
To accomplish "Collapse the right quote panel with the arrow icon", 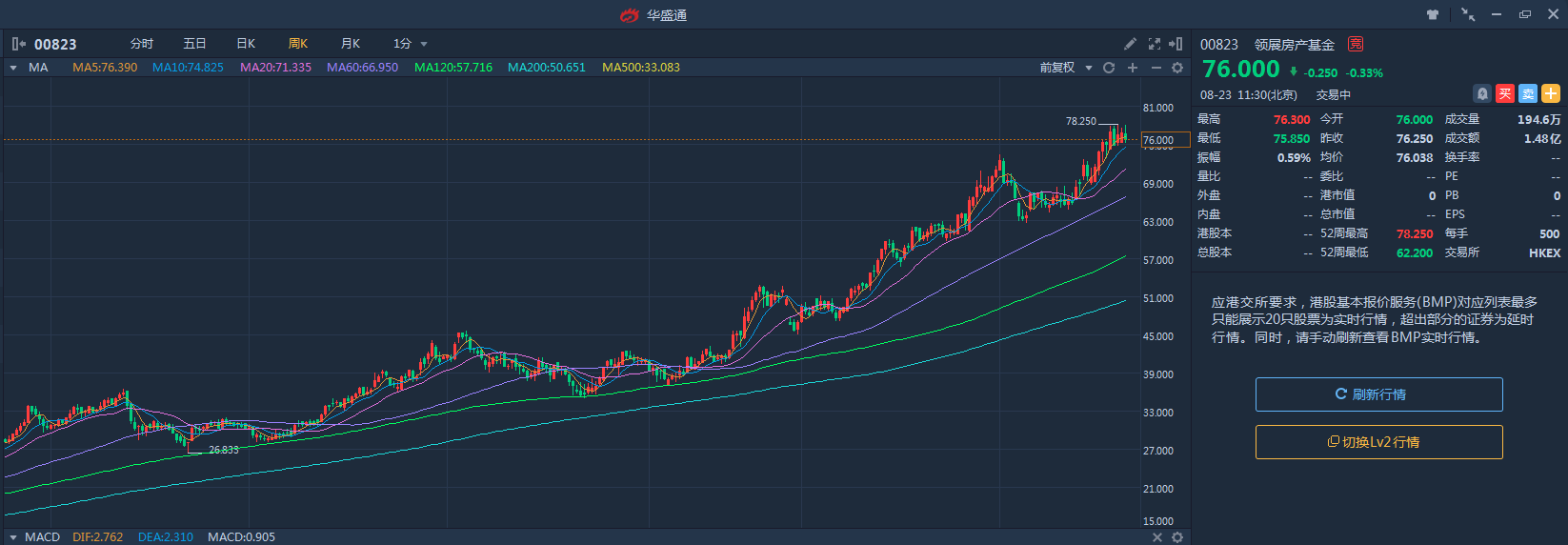I will click(1176, 44).
